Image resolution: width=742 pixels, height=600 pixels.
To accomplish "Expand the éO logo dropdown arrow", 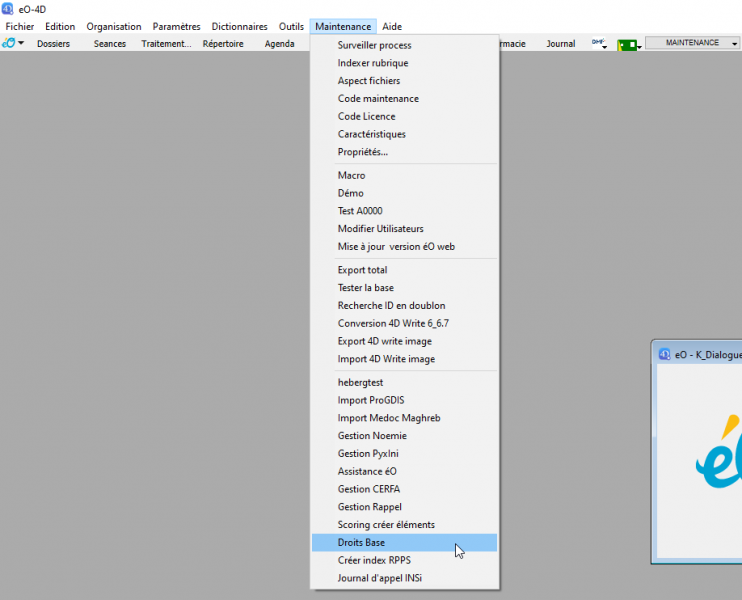I will coord(21,43).
